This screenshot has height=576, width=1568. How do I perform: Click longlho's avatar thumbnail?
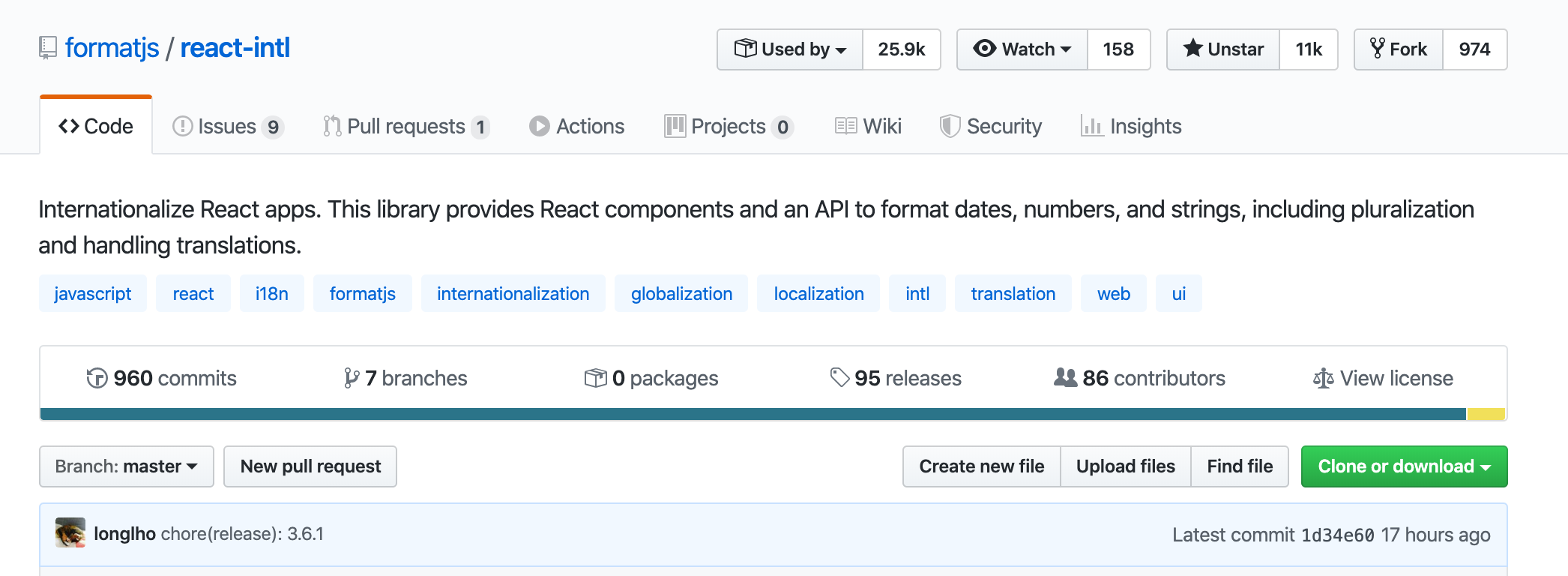pos(70,532)
